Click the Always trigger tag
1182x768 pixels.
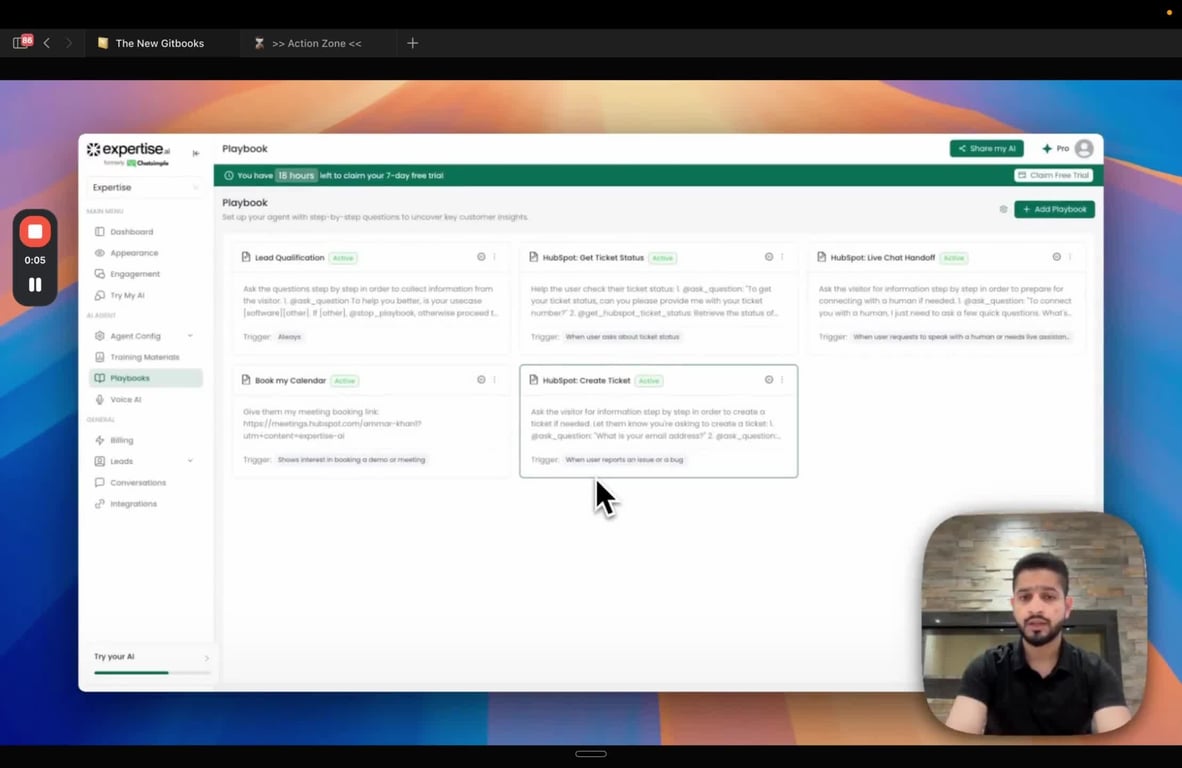click(289, 337)
